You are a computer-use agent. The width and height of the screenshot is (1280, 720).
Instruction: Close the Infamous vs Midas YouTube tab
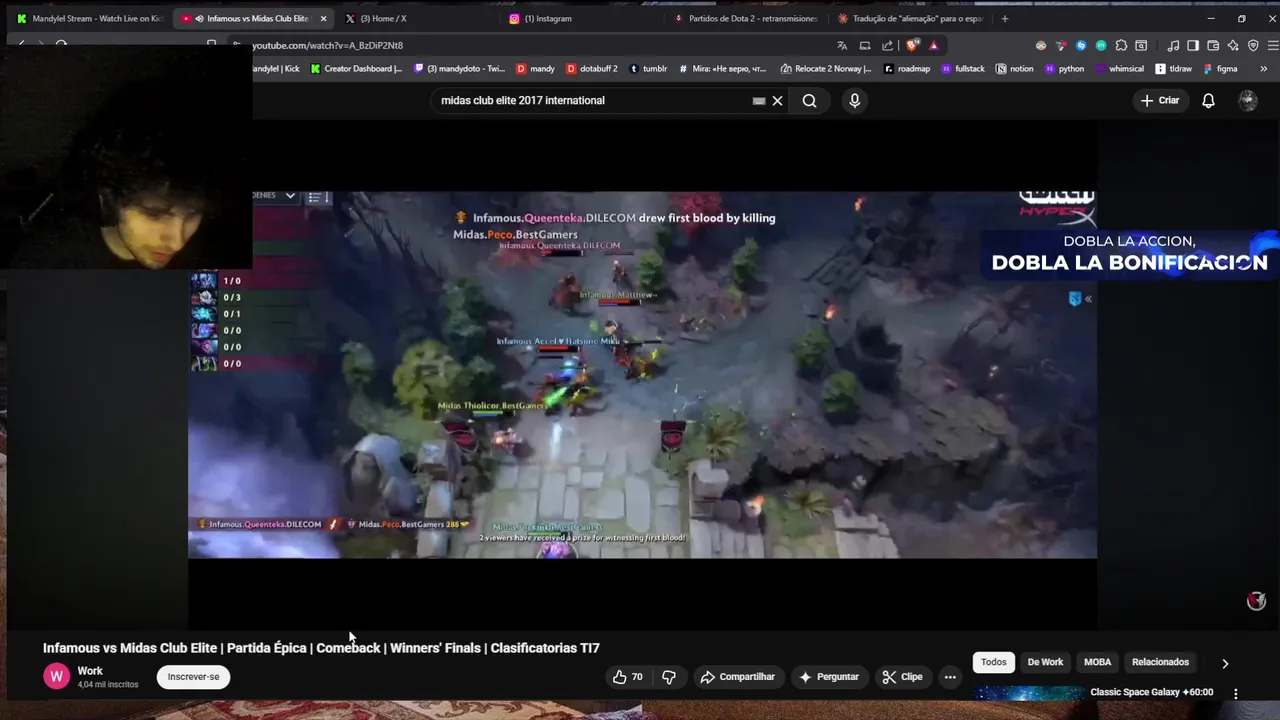click(323, 18)
